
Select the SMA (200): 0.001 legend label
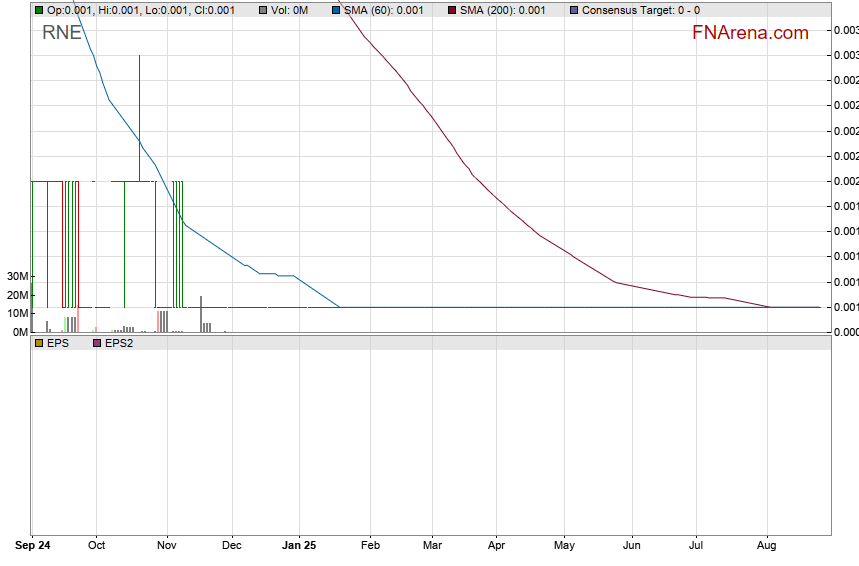tap(502, 10)
